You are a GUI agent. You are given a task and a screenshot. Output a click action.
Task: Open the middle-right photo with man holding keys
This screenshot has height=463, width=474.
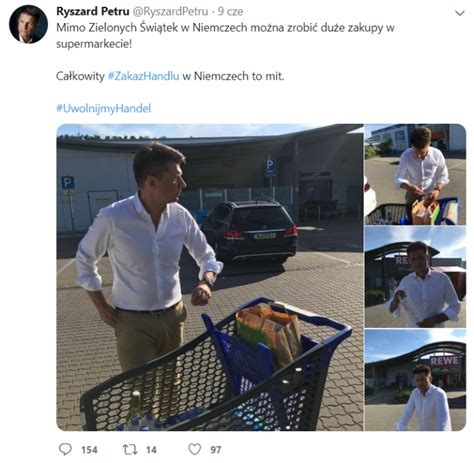[x=415, y=277]
